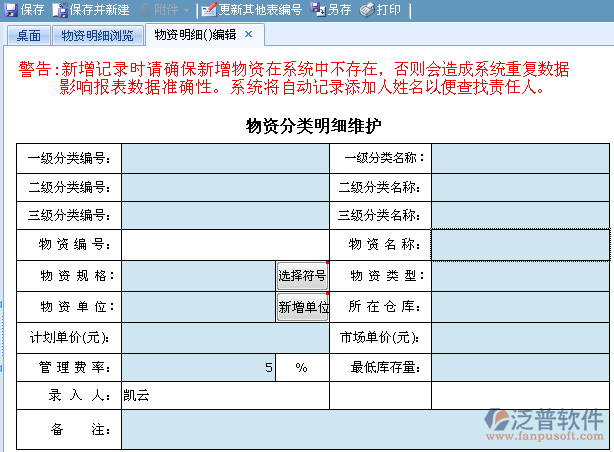Click the 备注 remarks text field
Image resolution: width=614 pixels, height=452 pixels.
pos(364,430)
